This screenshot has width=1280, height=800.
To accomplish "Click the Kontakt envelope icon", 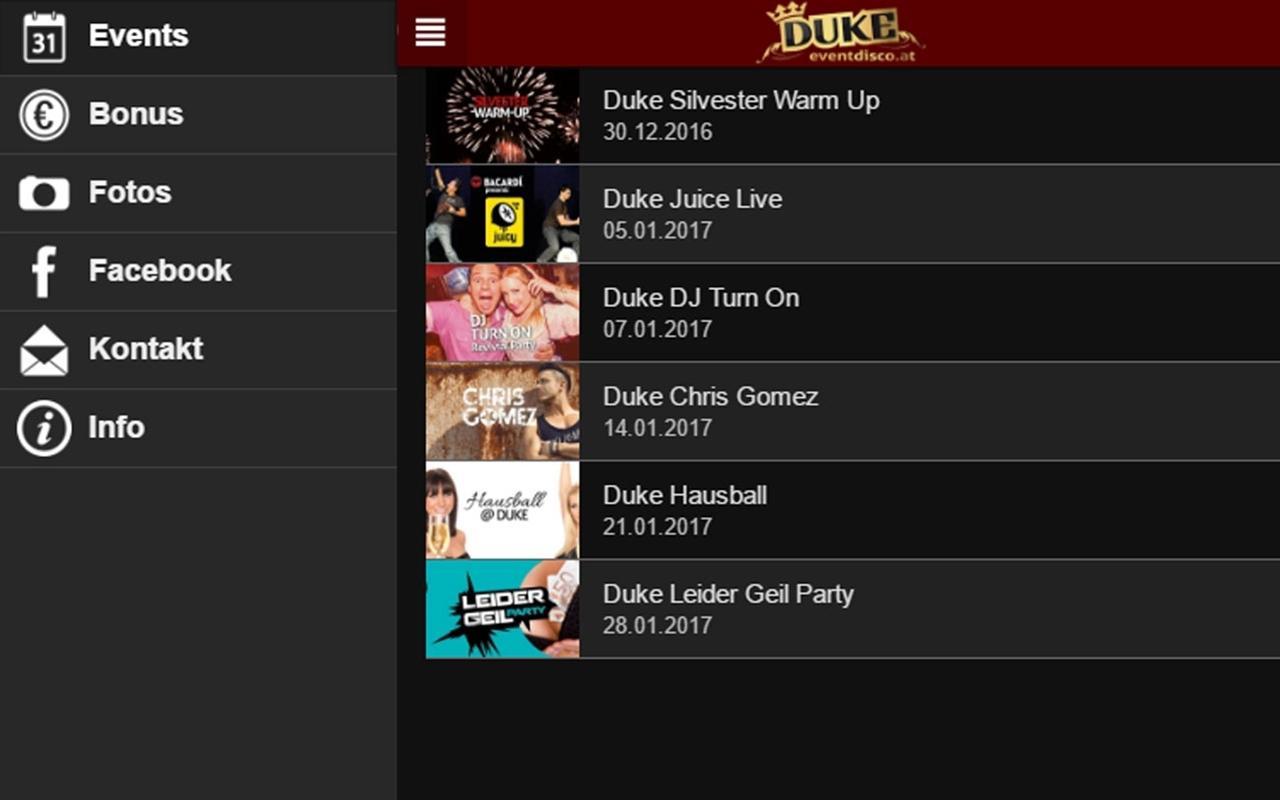I will 44,350.
